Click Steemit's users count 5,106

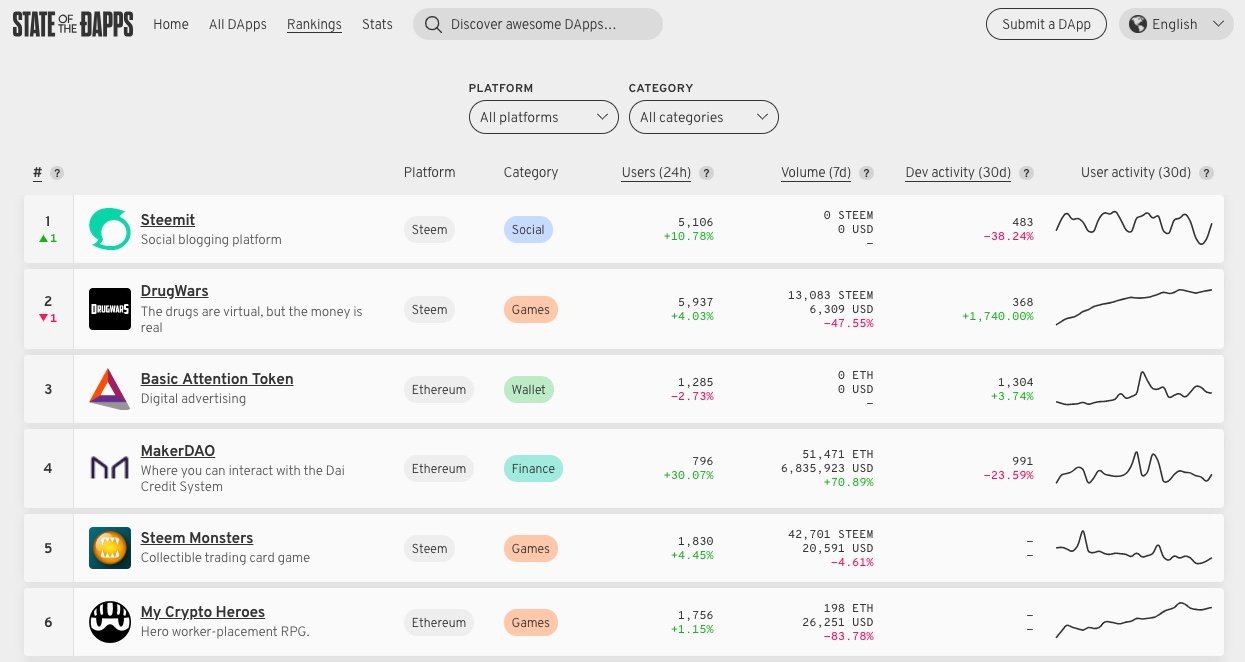point(695,222)
